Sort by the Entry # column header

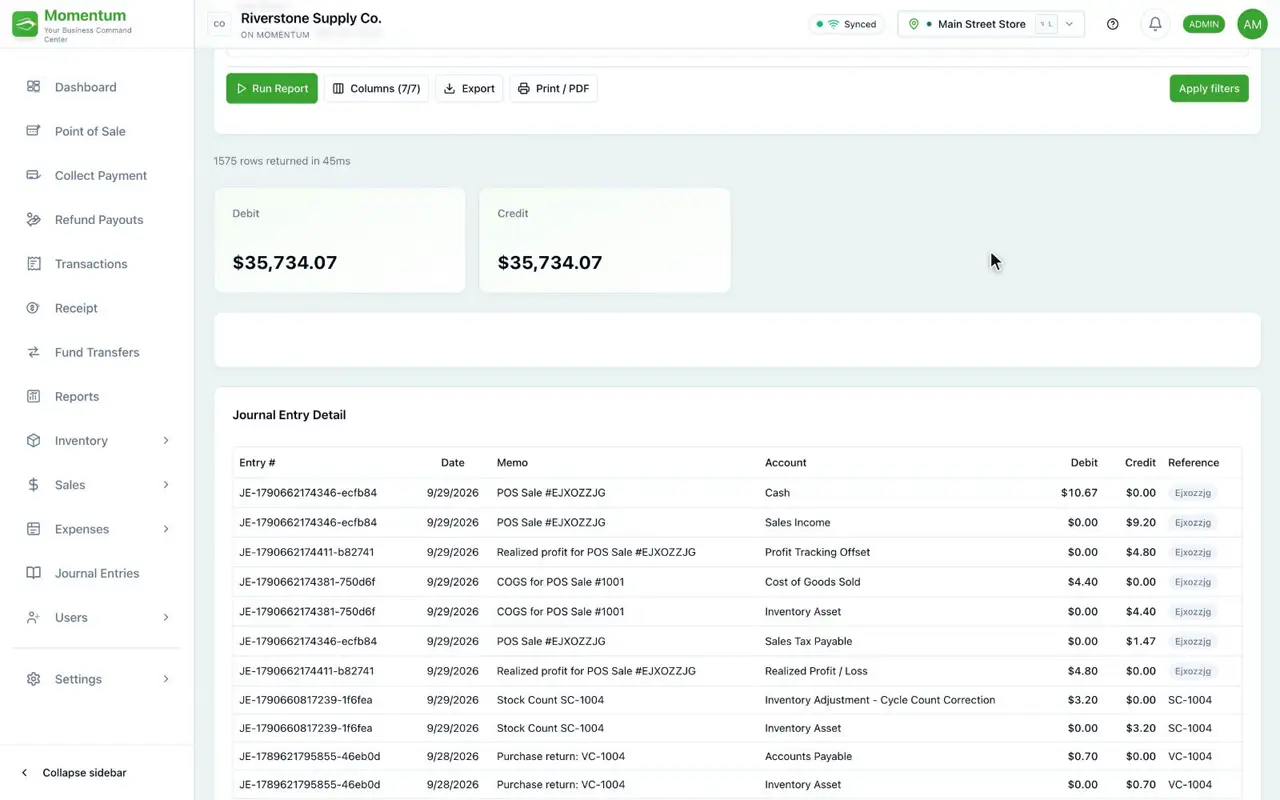[x=257, y=463]
